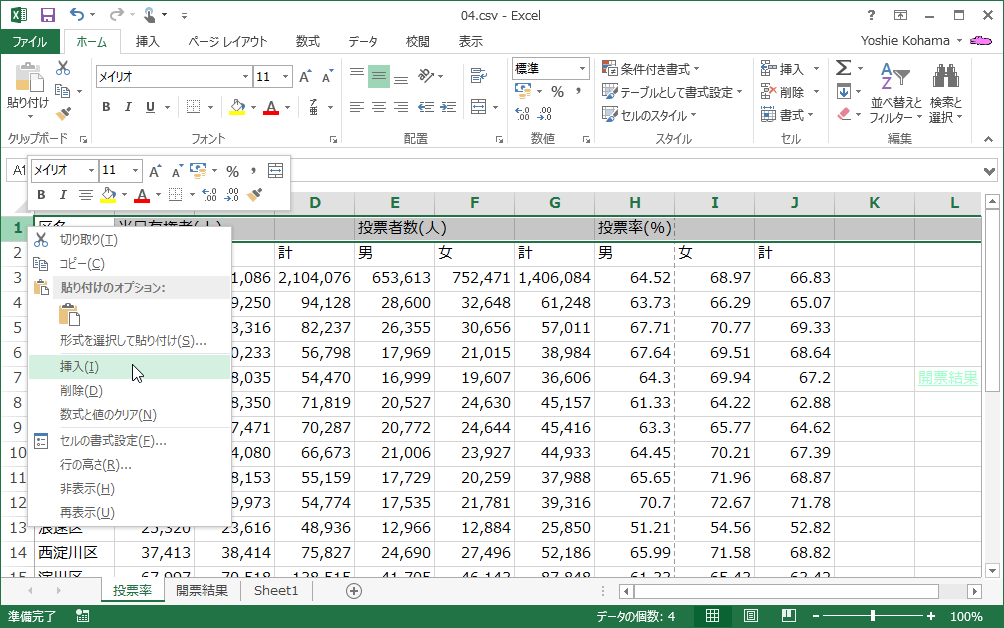Increase font size in the ribbon
Viewport: 1004px width, 628px height.
[x=305, y=77]
